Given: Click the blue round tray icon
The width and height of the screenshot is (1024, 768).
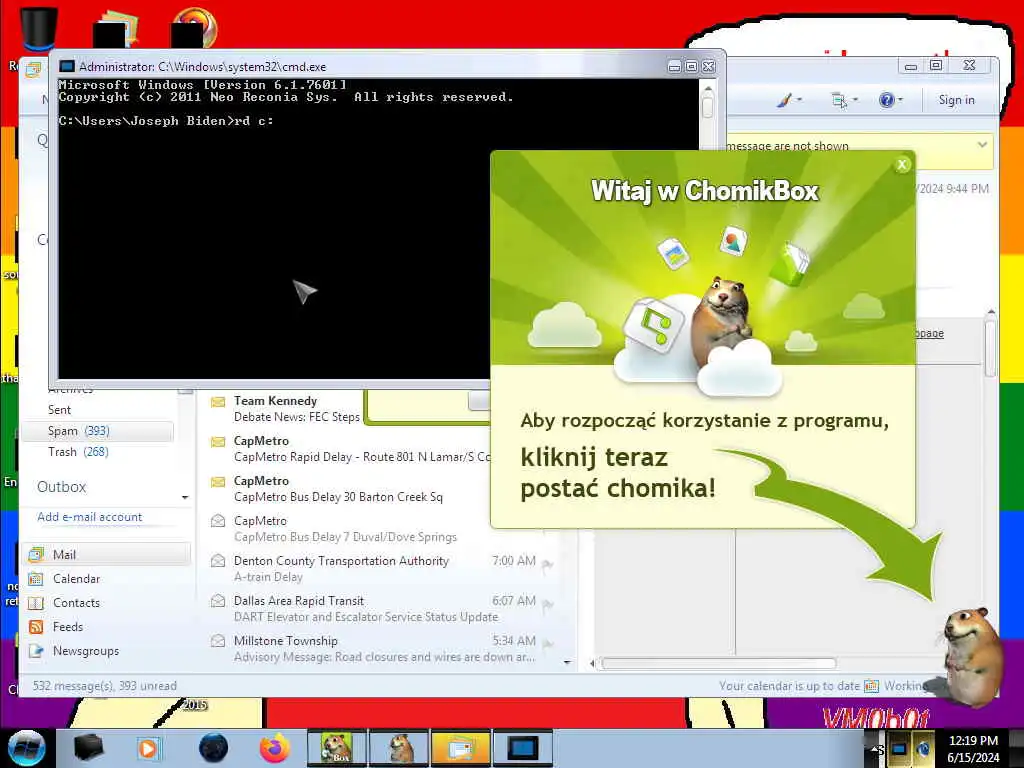Looking at the screenshot, I should coord(923,748).
